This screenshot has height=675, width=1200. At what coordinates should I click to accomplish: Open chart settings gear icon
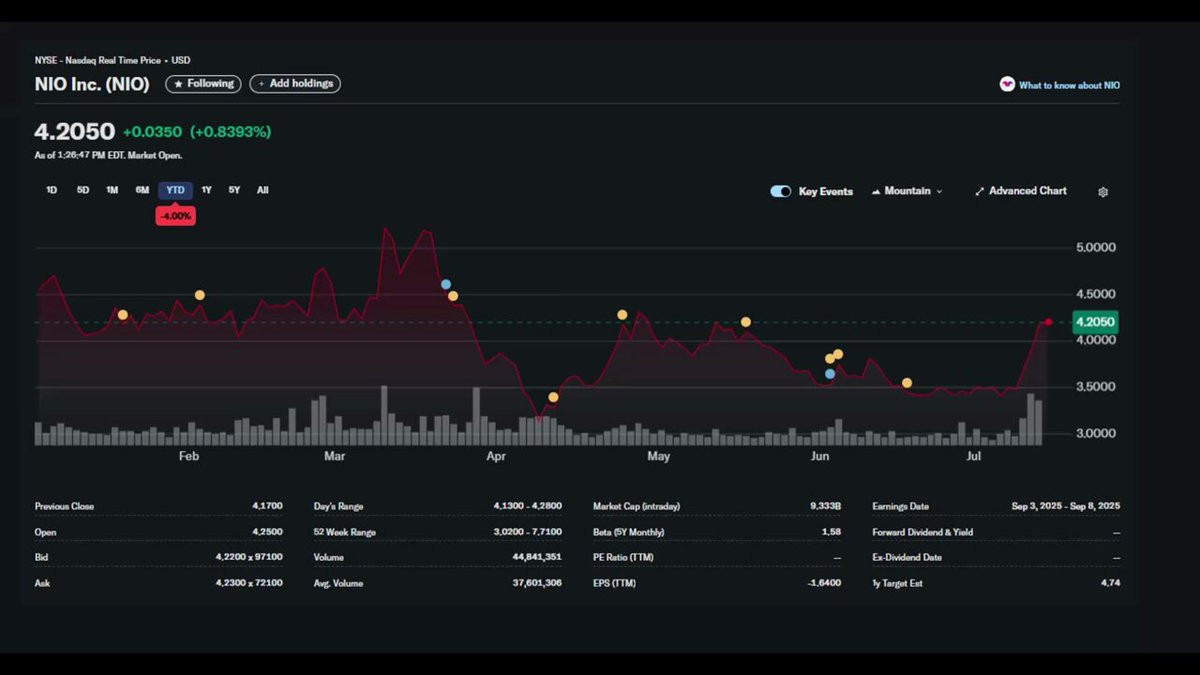pos(1103,192)
